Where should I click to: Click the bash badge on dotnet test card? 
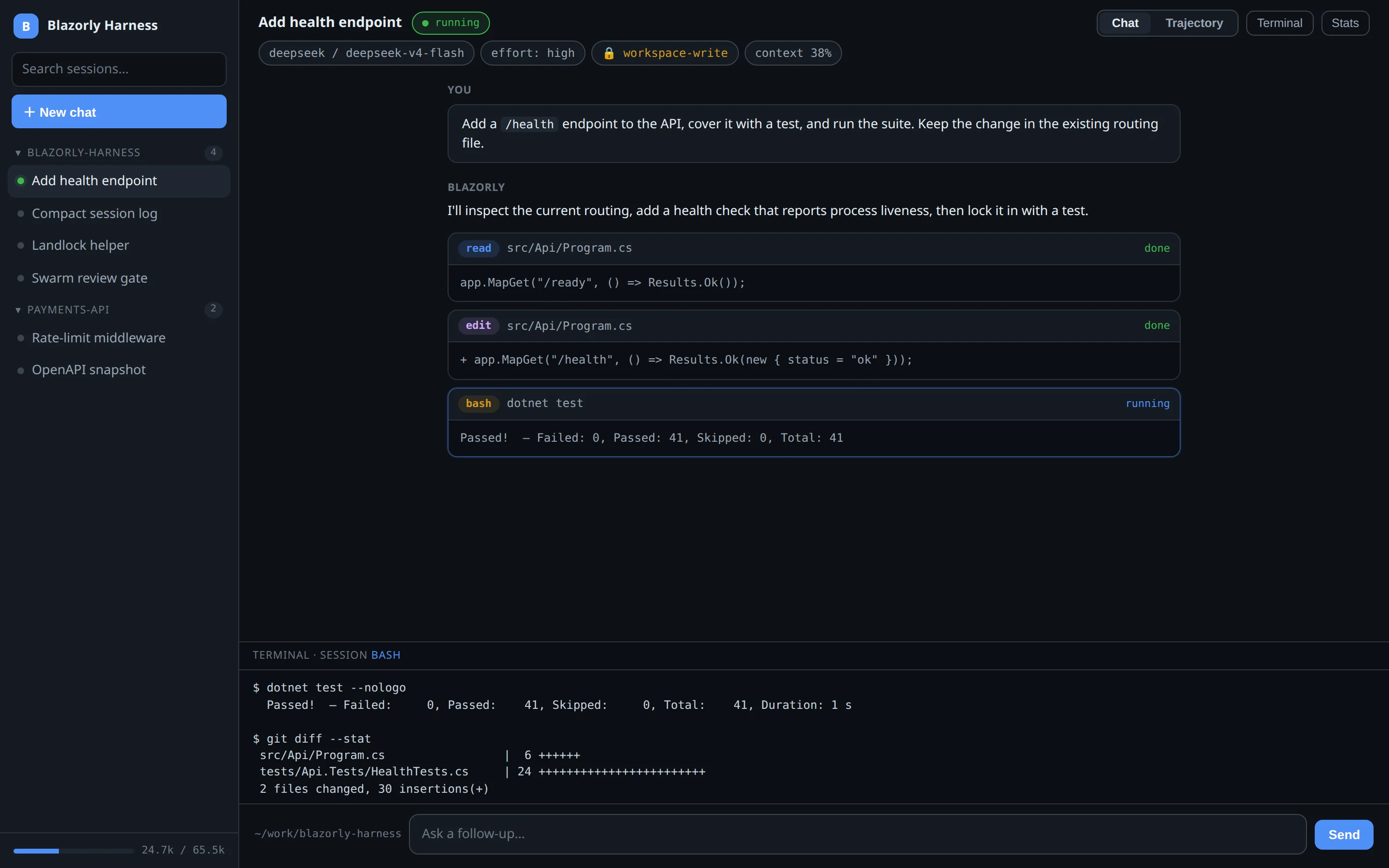(x=478, y=404)
